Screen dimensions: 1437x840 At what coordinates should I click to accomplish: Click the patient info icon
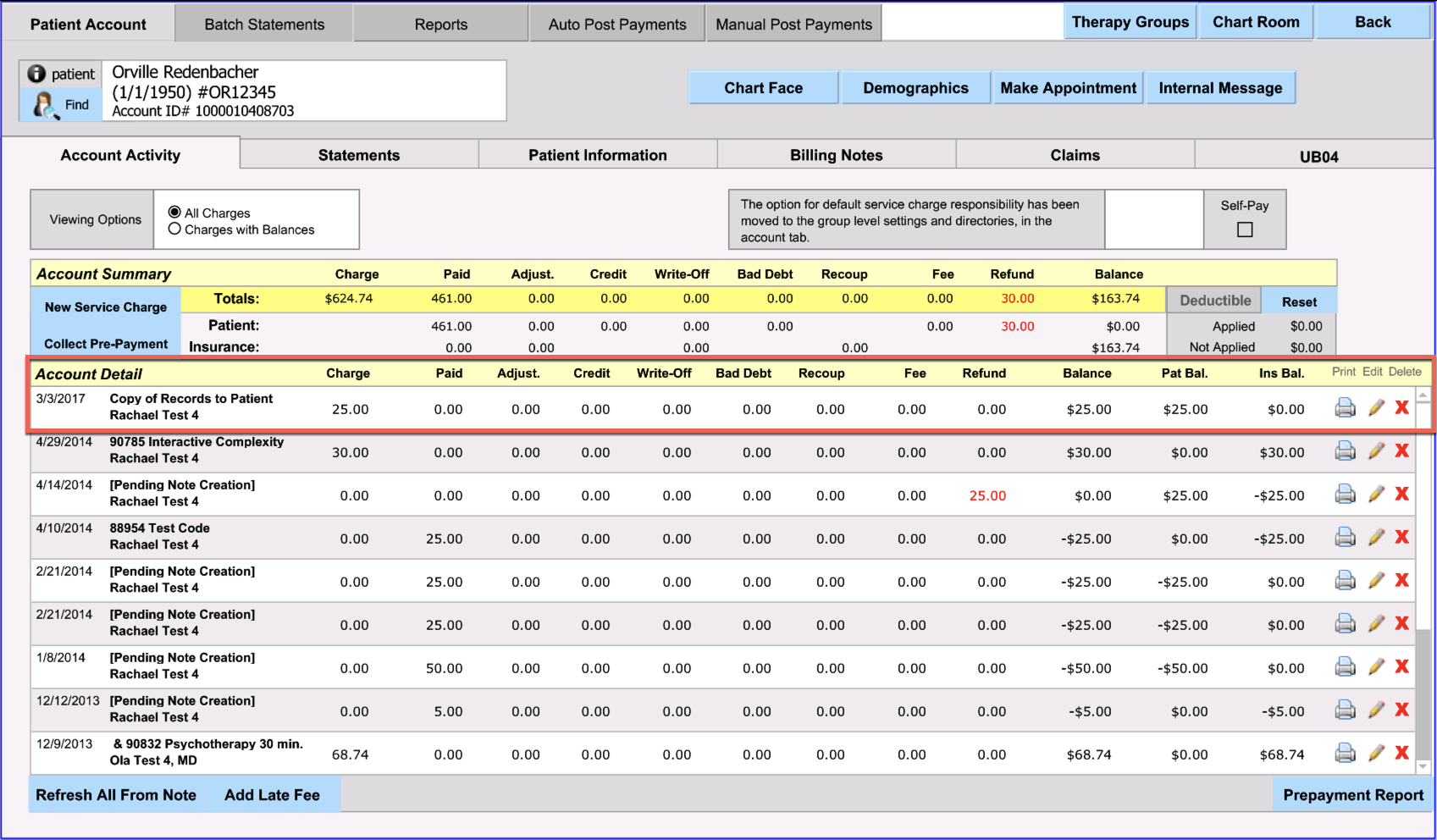(36, 74)
